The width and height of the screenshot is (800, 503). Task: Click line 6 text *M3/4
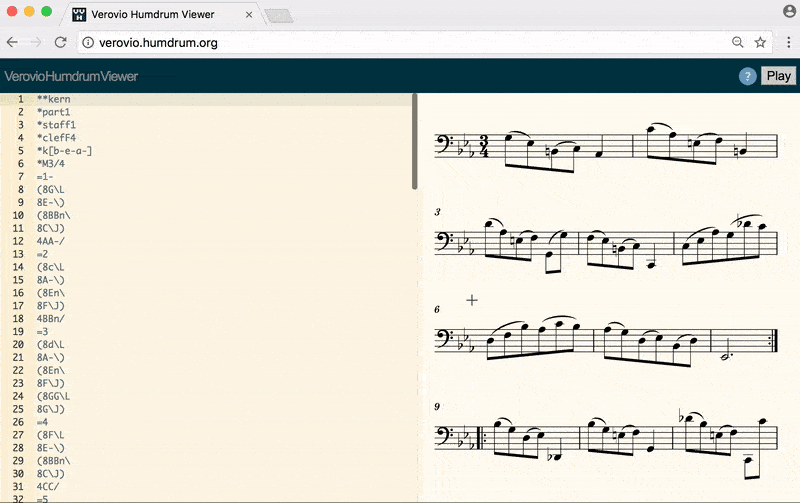51,163
